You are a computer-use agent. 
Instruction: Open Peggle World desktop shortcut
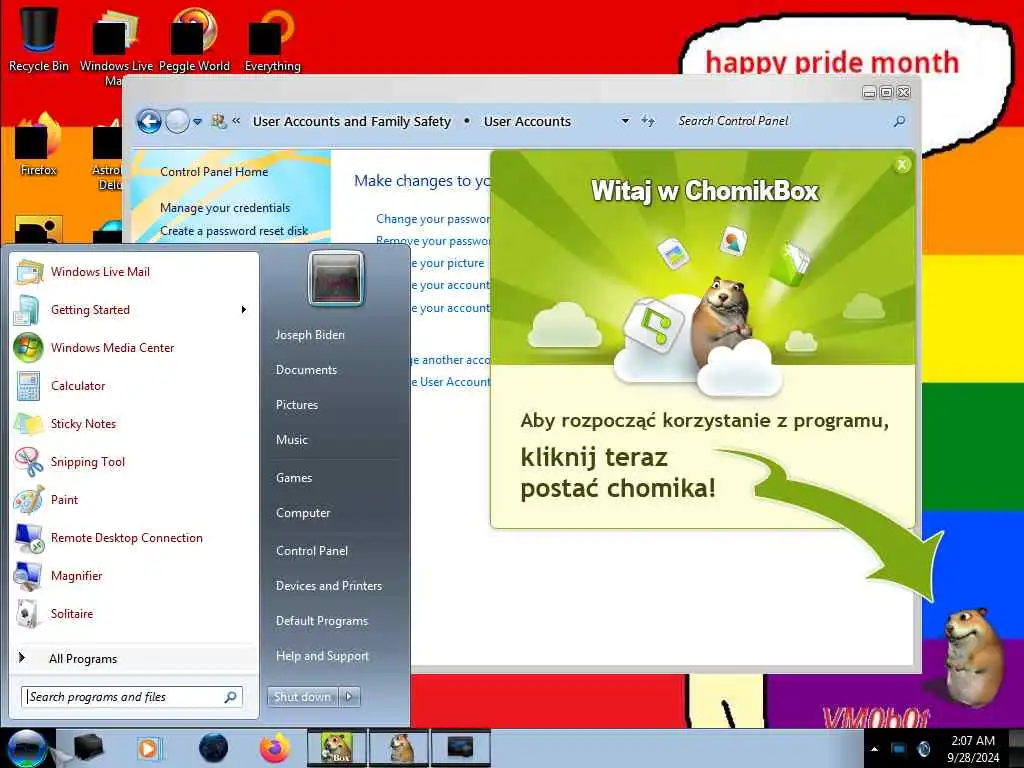pos(194,37)
